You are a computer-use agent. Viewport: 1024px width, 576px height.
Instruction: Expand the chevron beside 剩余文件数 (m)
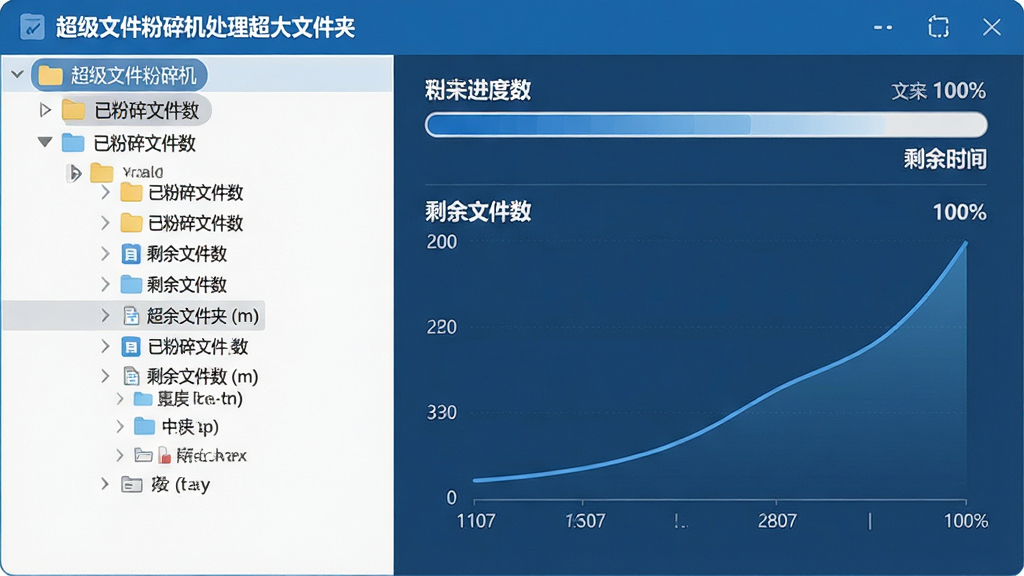[105, 376]
